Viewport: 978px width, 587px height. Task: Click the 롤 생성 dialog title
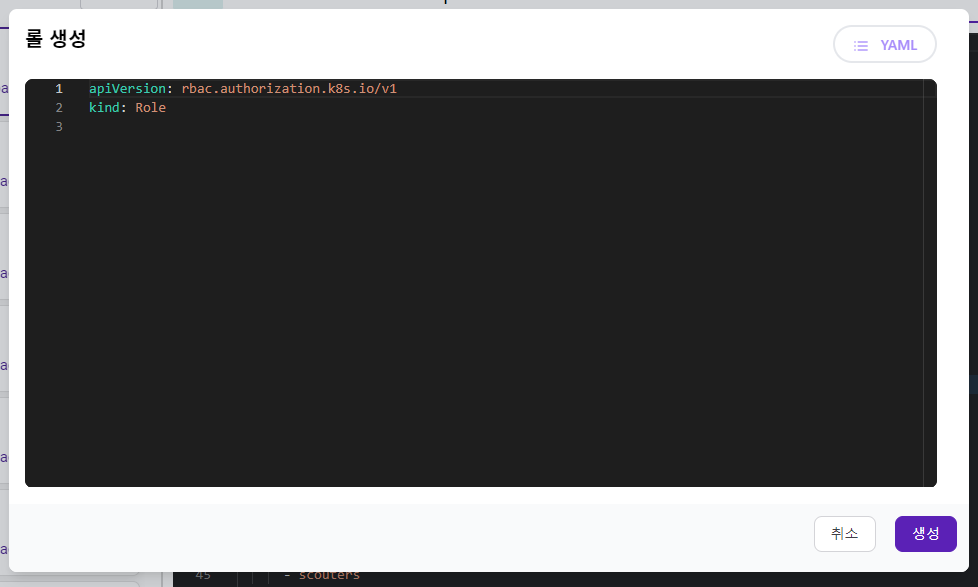pyautogui.click(x=56, y=39)
